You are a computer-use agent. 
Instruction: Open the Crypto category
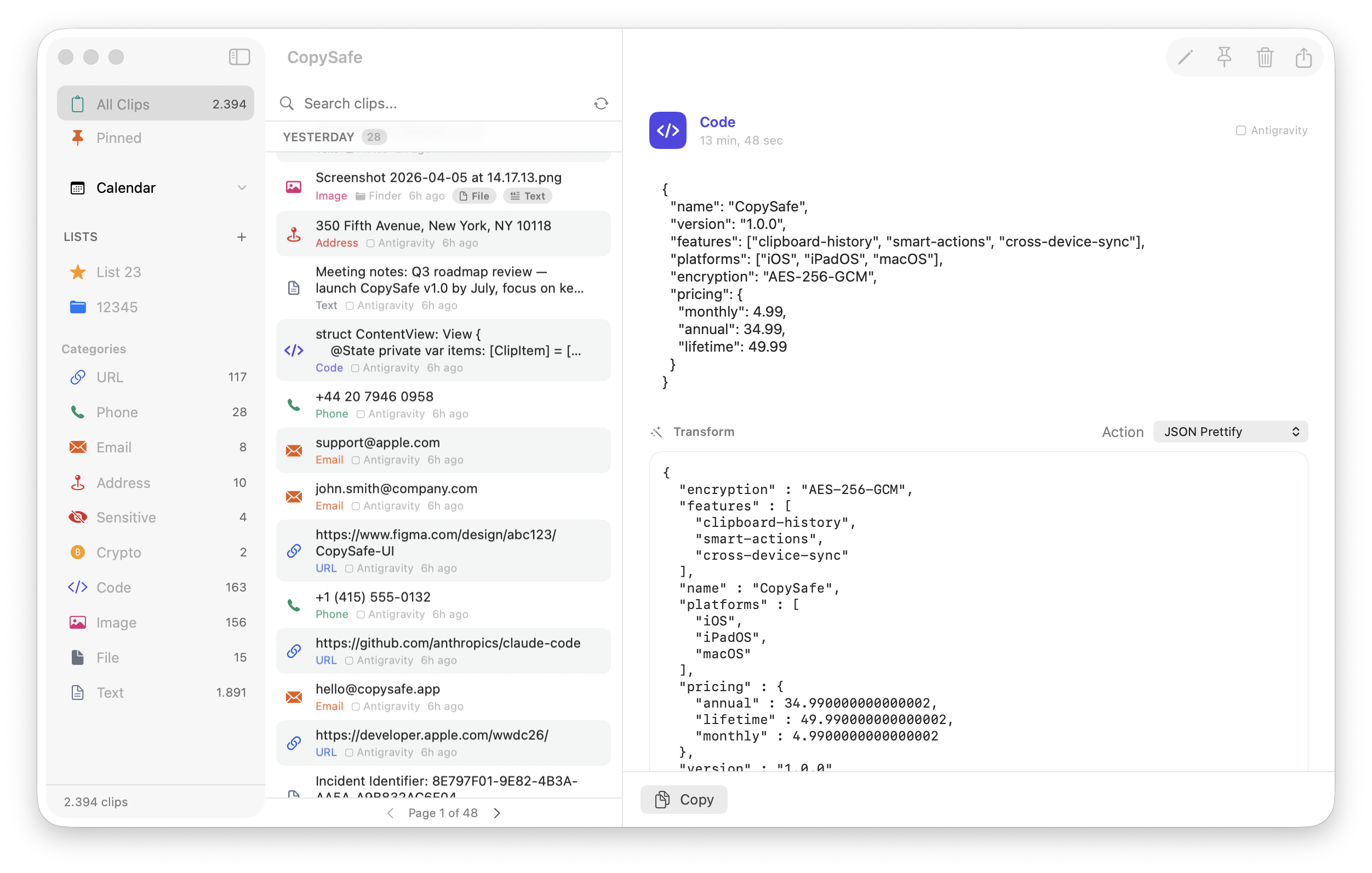118,553
